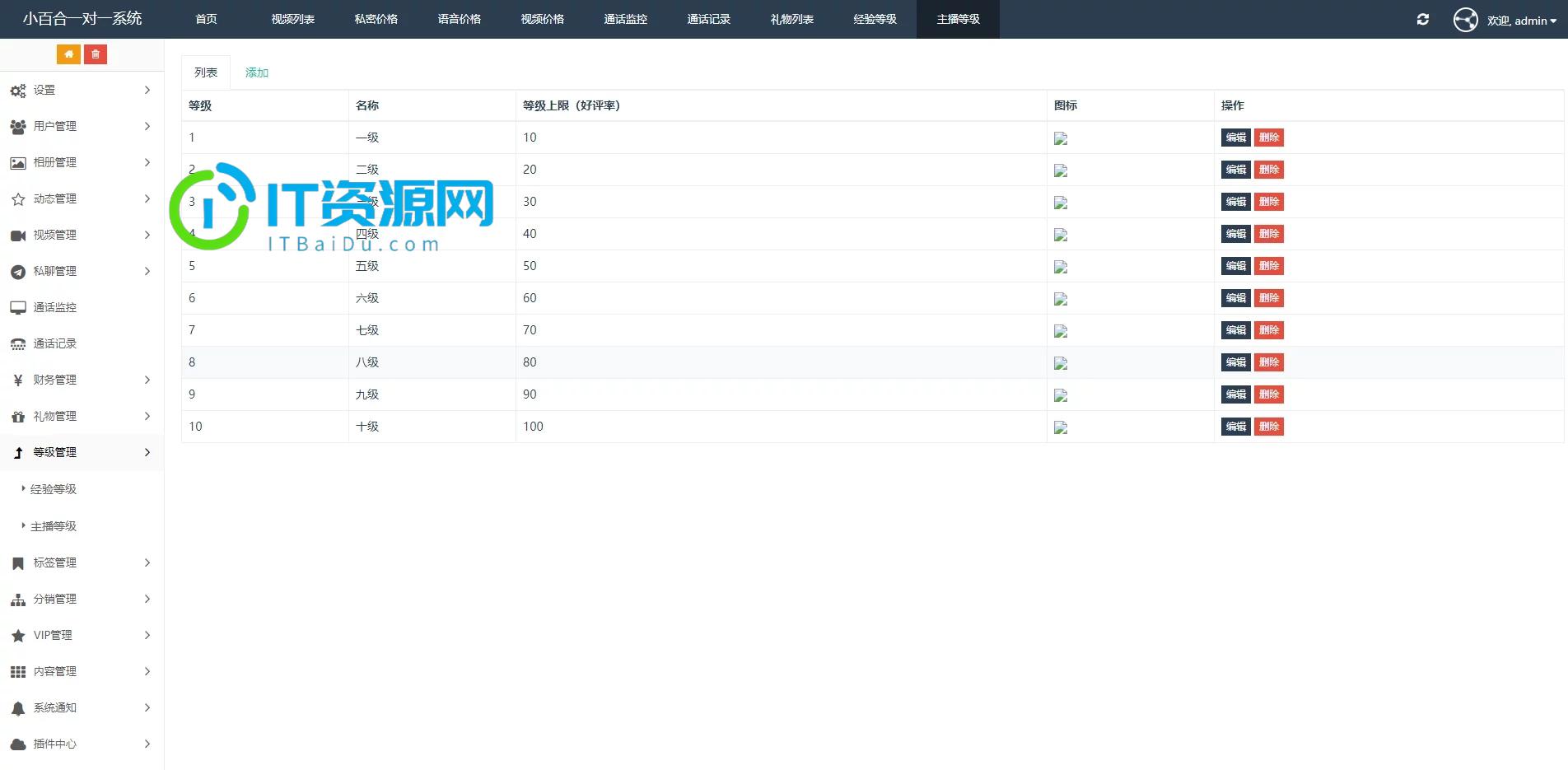Click the grid icon beside 内容管理
This screenshot has width=1568, height=770.
point(18,672)
